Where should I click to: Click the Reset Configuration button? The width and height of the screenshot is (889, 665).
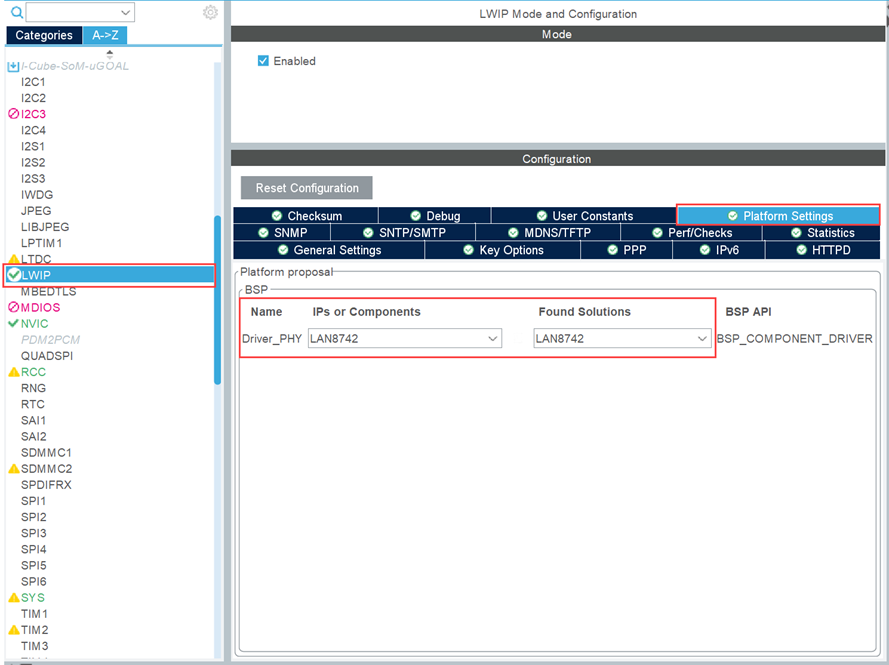click(307, 188)
